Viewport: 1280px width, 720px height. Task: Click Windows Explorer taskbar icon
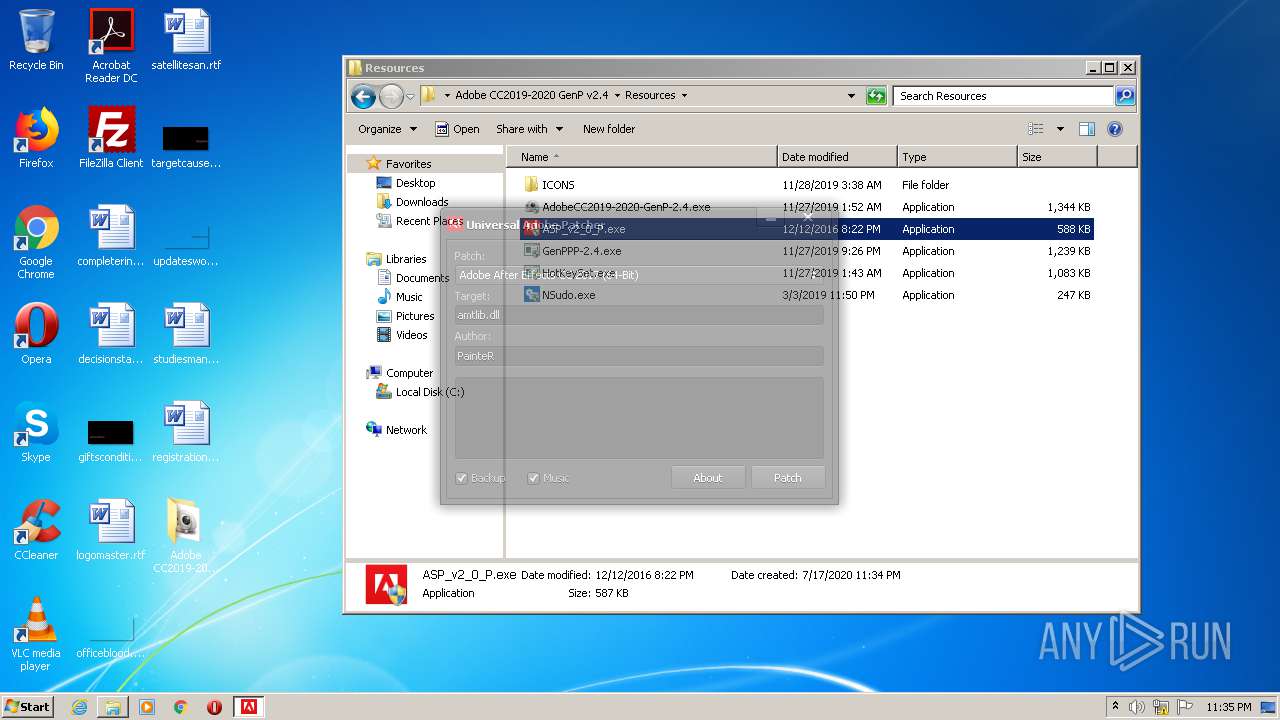click(x=113, y=707)
